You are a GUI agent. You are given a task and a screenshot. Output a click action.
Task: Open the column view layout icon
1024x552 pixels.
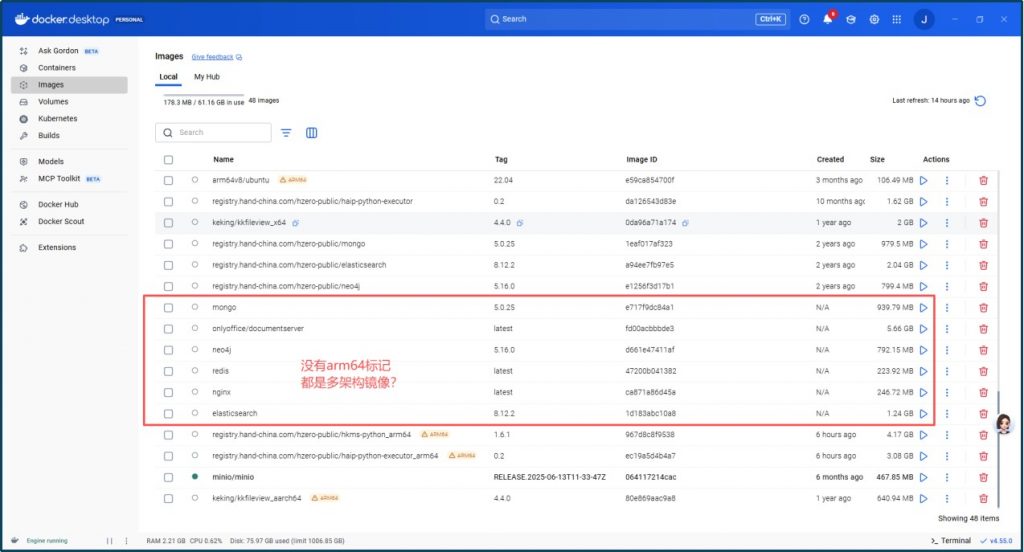click(x=312, y=133)
